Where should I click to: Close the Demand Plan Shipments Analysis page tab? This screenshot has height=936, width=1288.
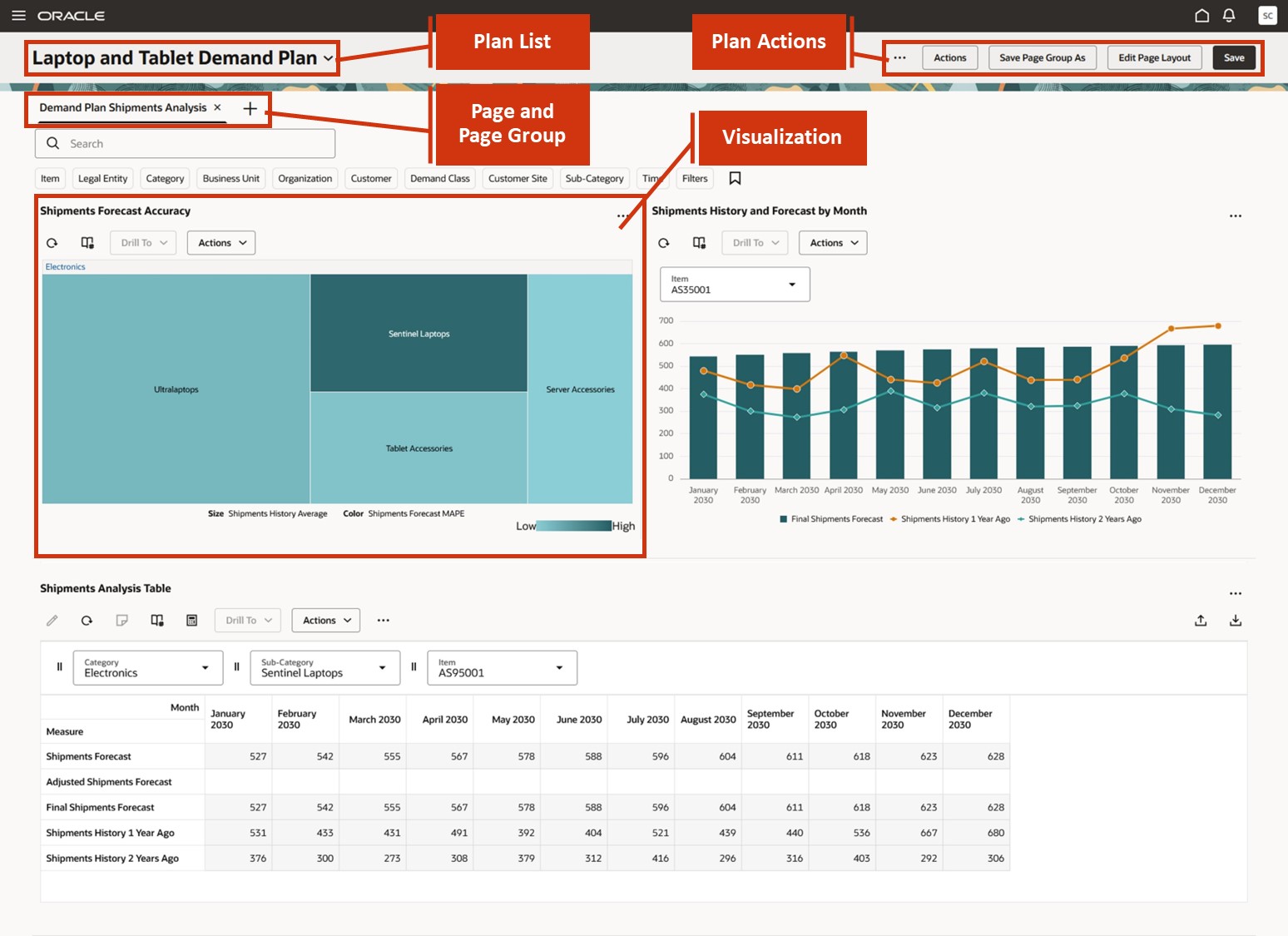(x=217, y=107)
